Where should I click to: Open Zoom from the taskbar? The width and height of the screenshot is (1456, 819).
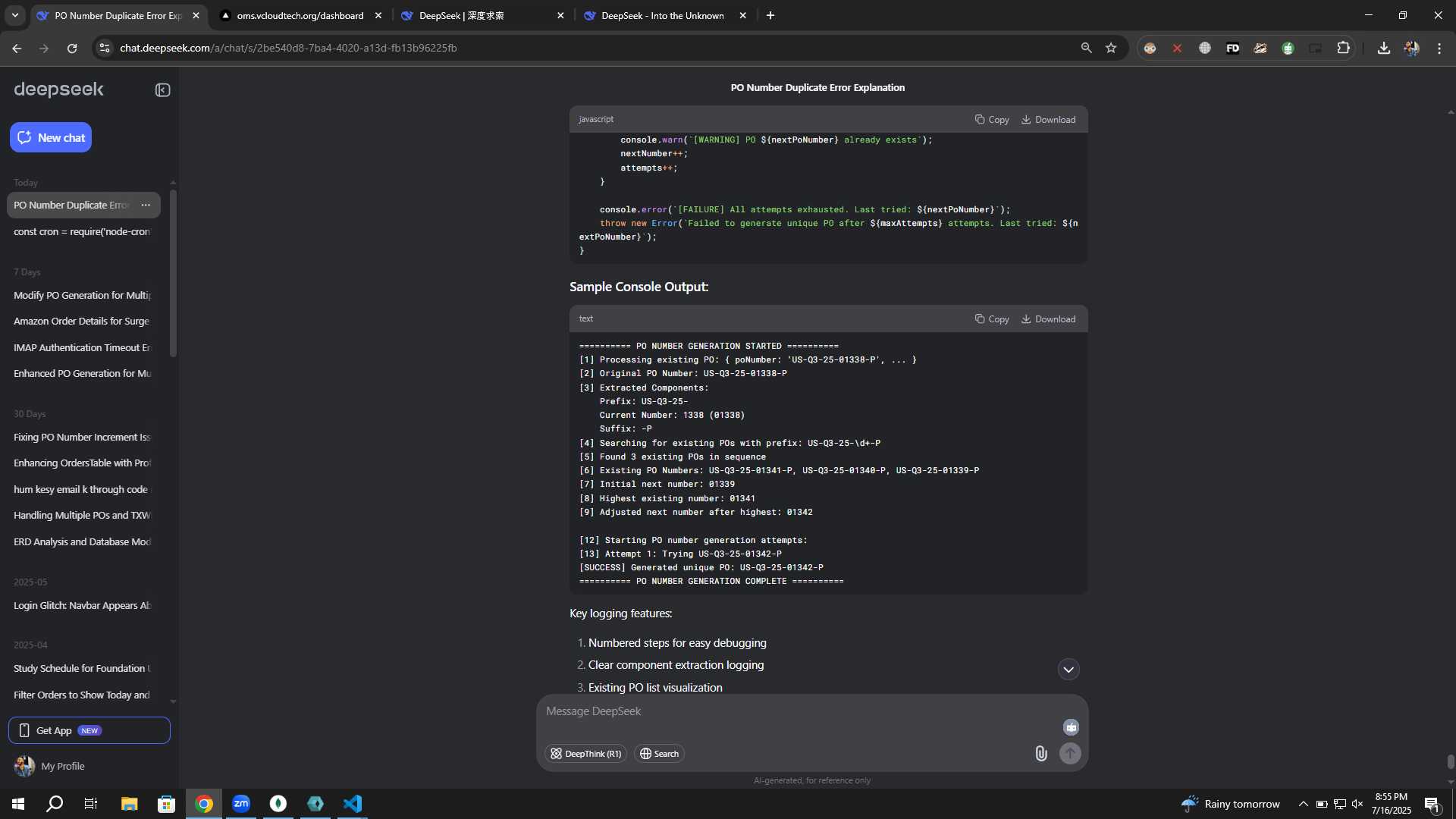[241, 804]
